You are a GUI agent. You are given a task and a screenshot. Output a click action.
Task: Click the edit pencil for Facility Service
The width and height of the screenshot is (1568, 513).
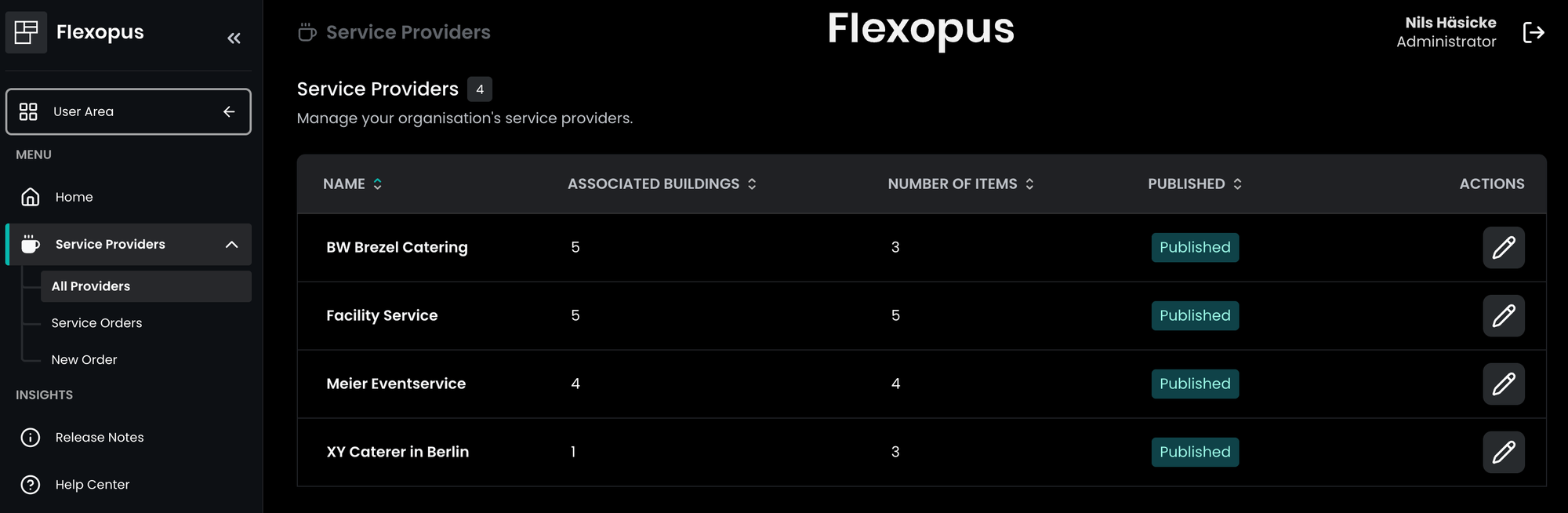tap(1503, 316)
